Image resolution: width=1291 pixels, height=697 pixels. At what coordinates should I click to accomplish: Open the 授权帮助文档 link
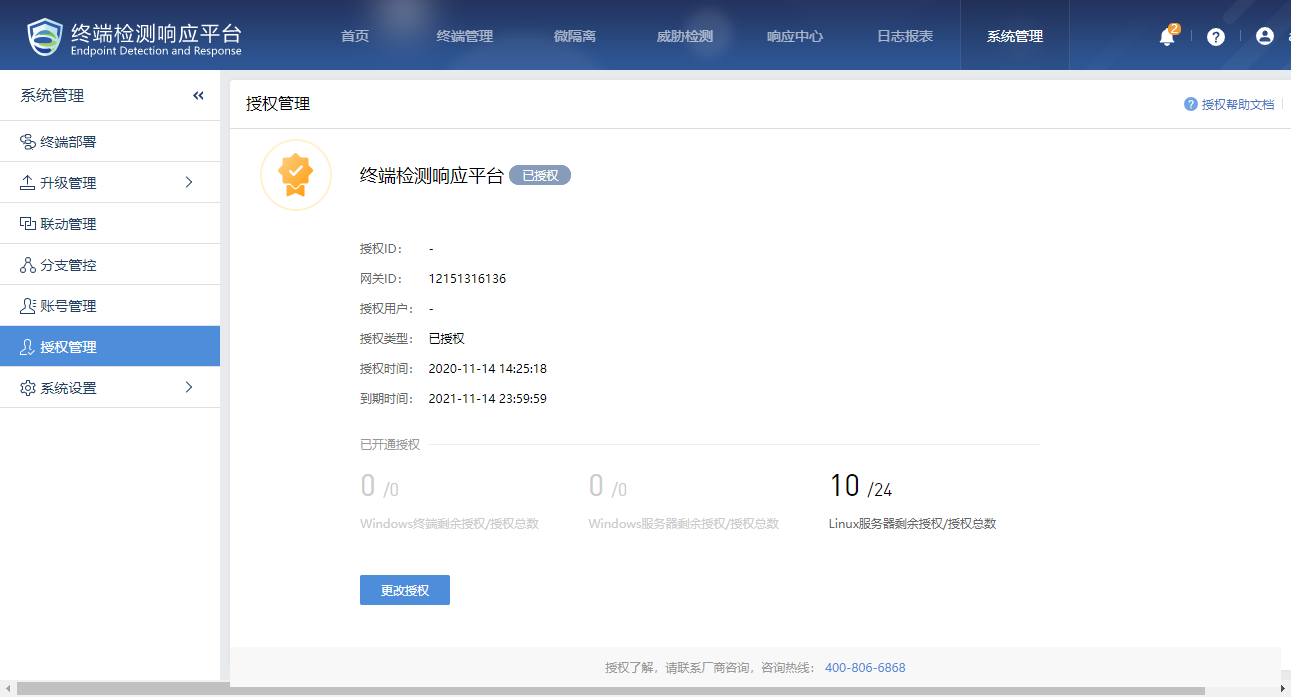pyautogui.click(x=1237, y=104)
